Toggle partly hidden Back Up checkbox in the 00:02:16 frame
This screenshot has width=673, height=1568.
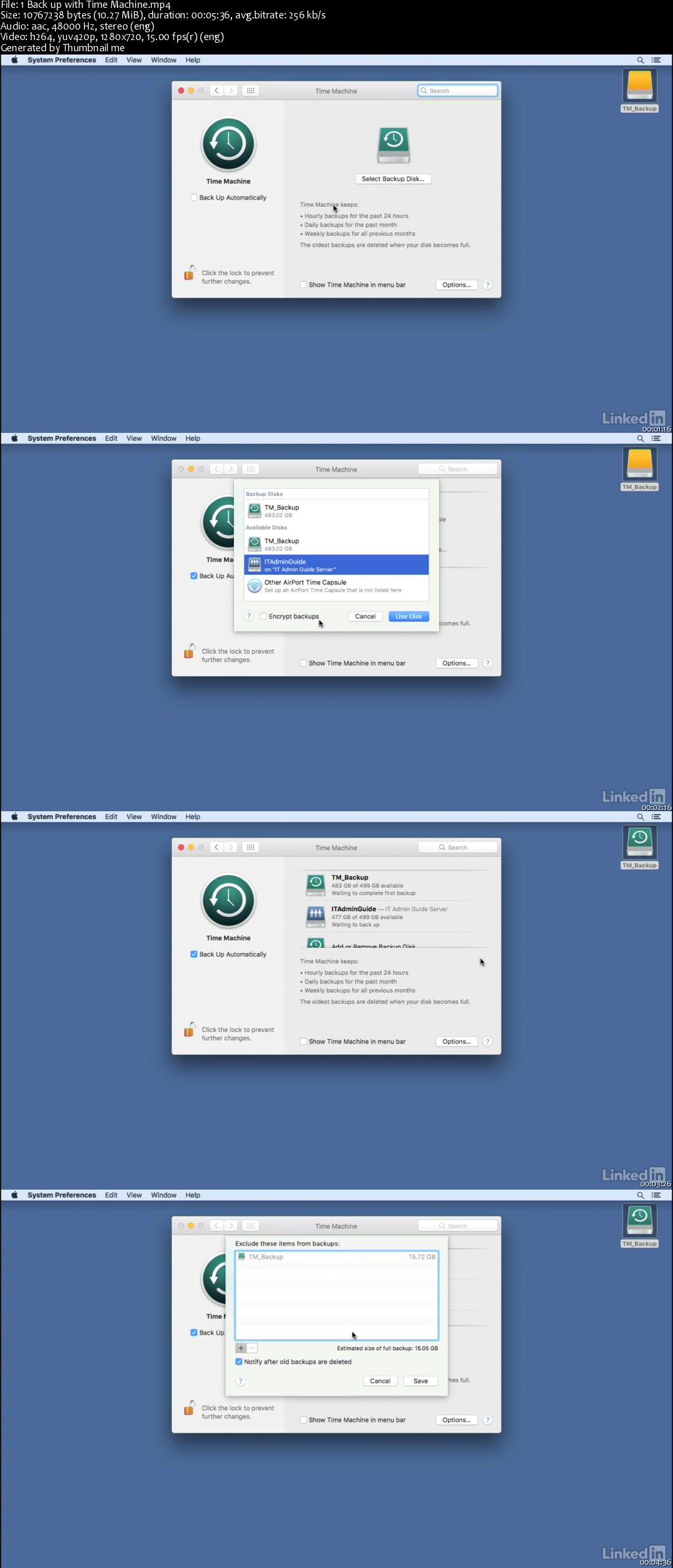point(194,576)
